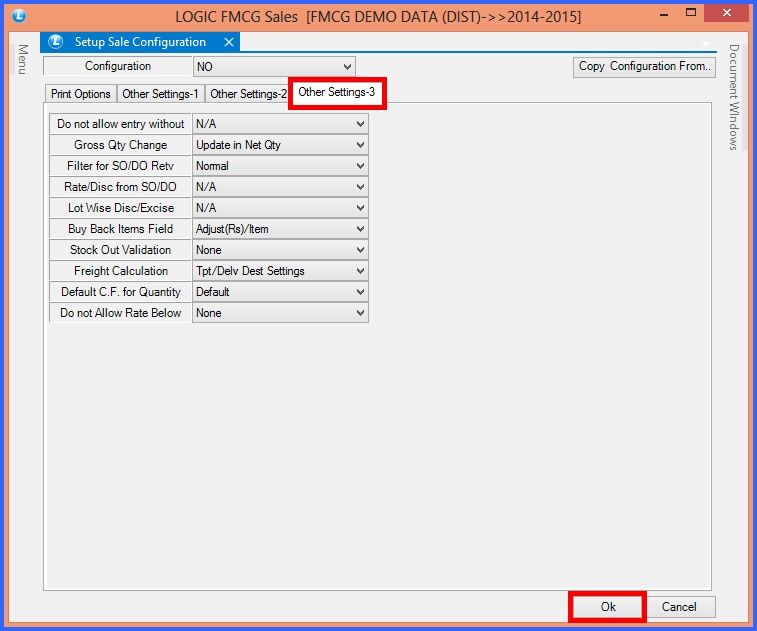Expand Lot Wise Disc/Excise dropdown
This screenshot has height=631, width=757.
pyautogui.click(x=280, y=208)
